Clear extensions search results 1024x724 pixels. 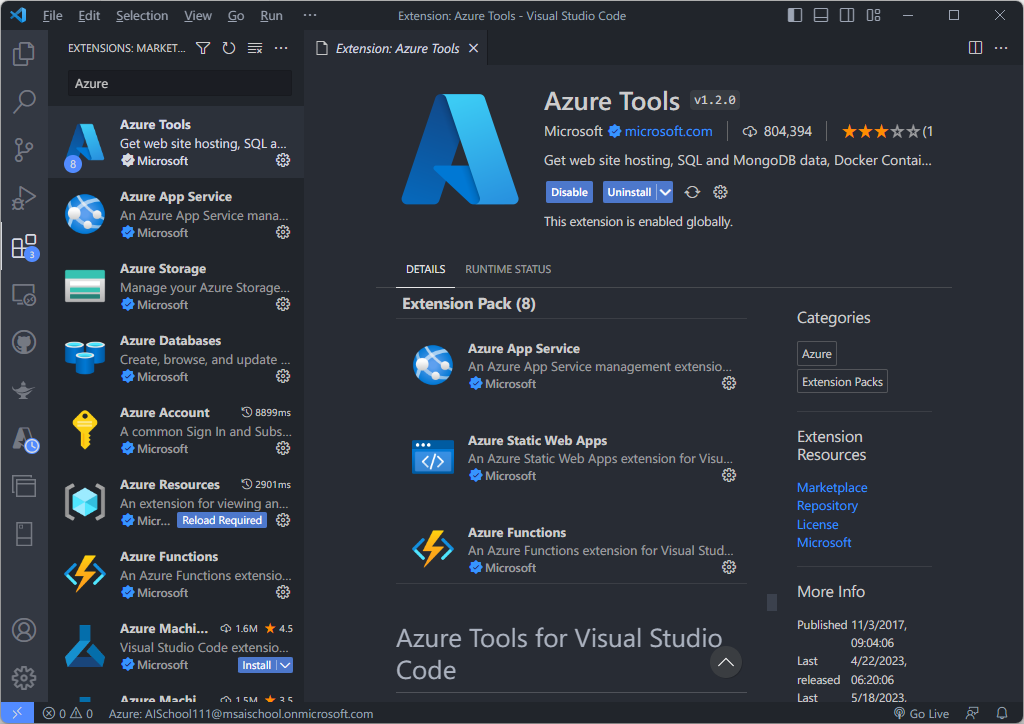click(x=255, y=48)
